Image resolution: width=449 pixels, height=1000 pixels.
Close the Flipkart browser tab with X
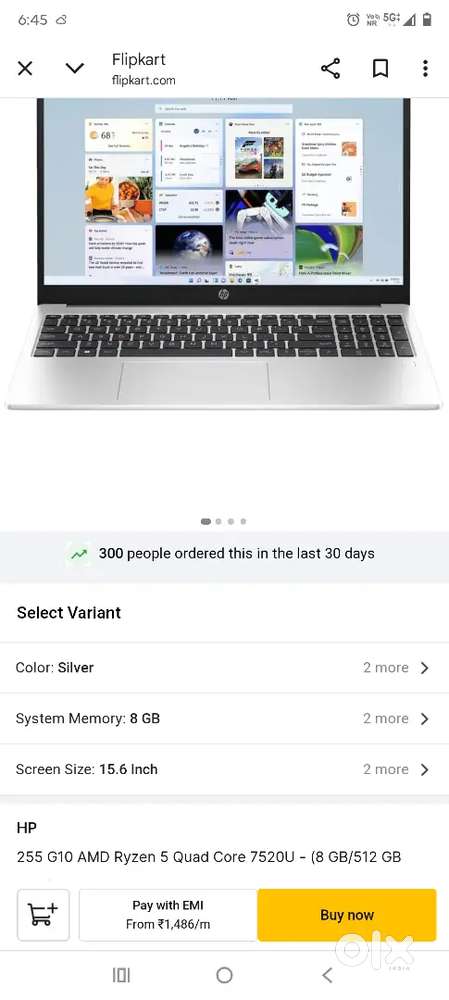25,68
